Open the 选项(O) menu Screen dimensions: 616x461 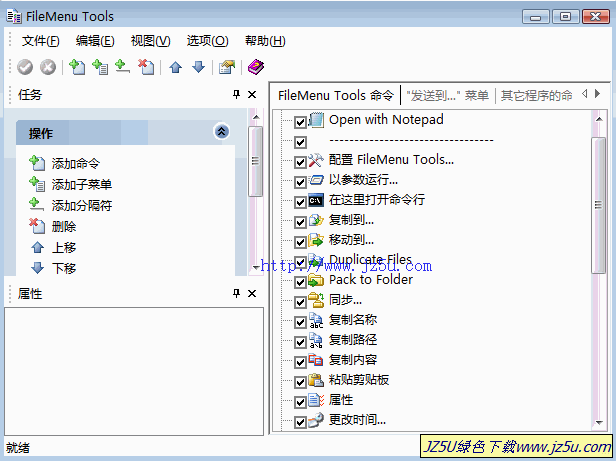tap(207, 40)
